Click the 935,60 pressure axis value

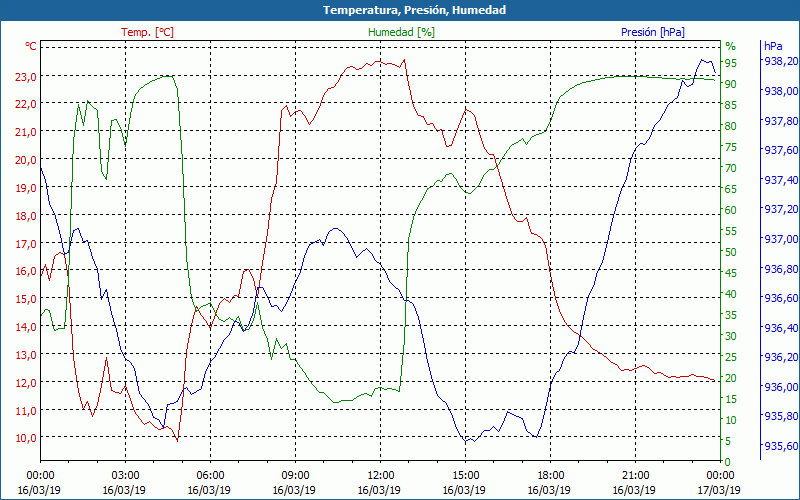781,446
